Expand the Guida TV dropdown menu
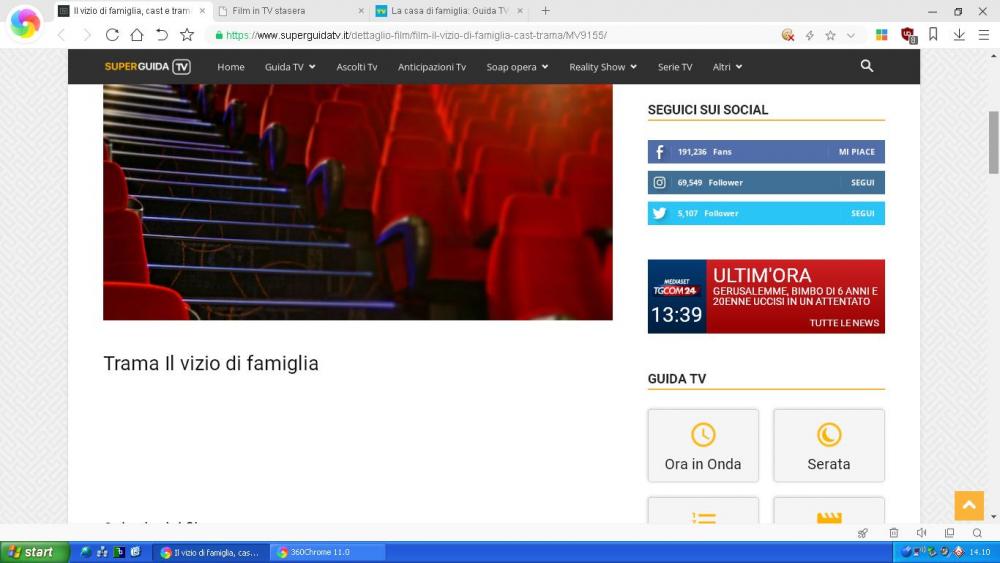 pos(289,67)
